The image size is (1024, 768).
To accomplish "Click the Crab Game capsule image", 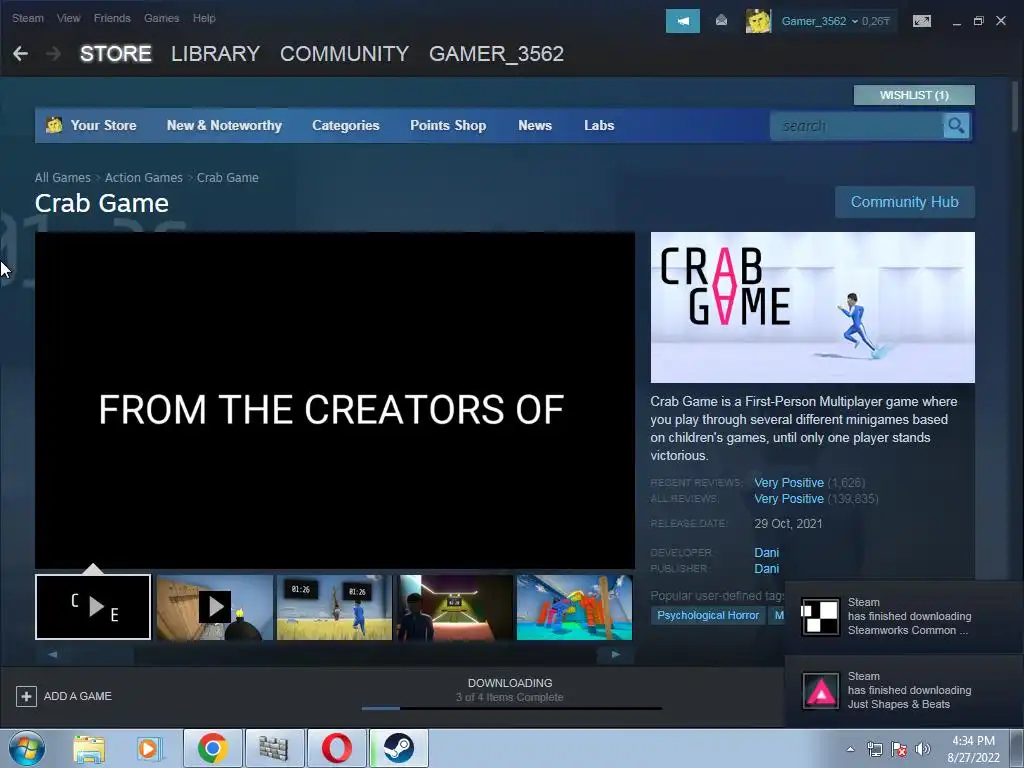I will [812, 307].
